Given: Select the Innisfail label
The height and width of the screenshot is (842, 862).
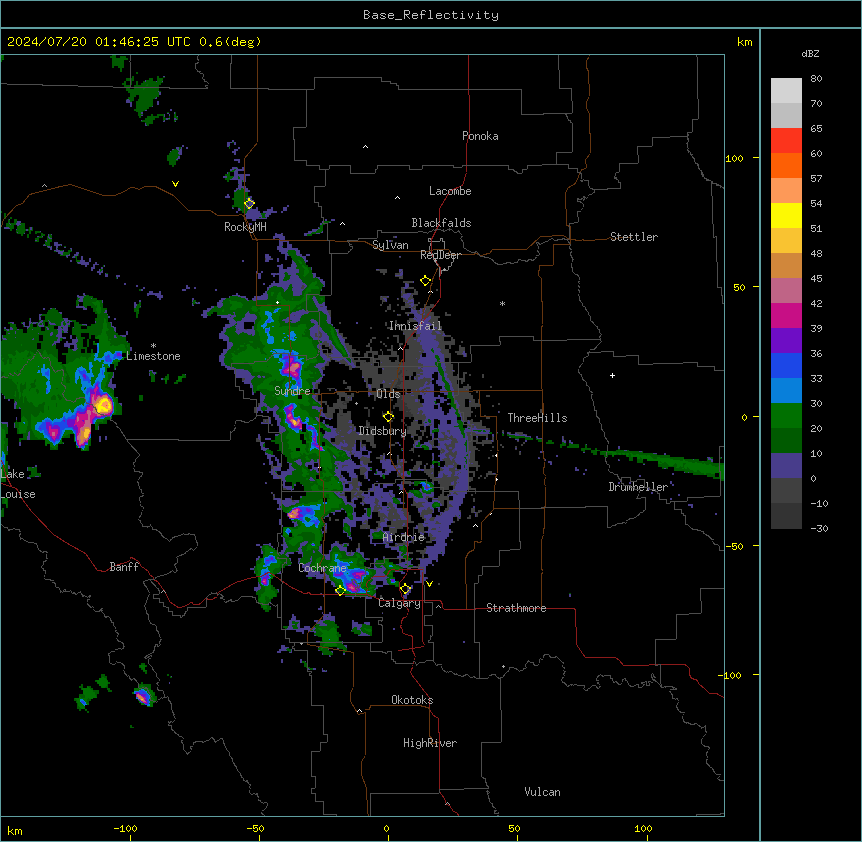Looking at the screenshot, I should coord(416,326).
